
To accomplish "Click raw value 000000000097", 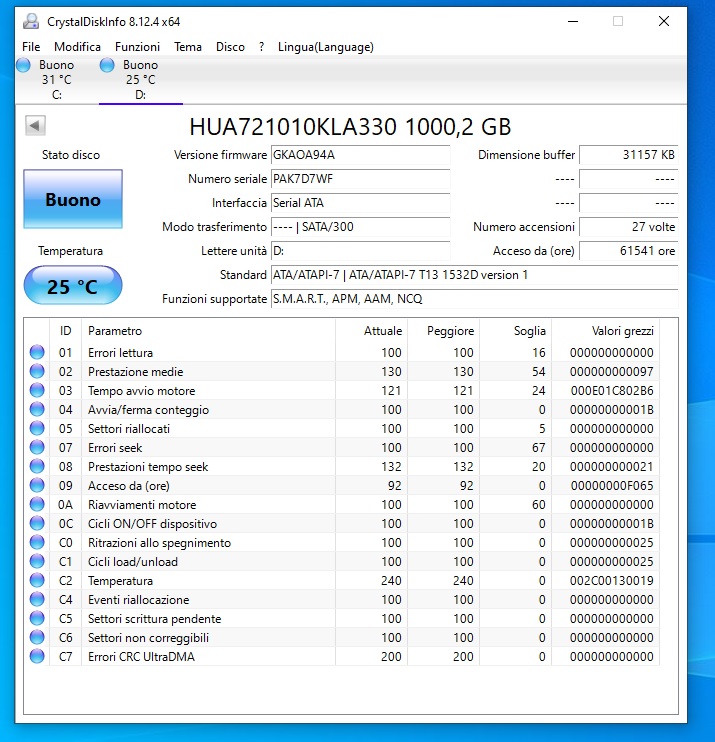I will tap(611, 371).
